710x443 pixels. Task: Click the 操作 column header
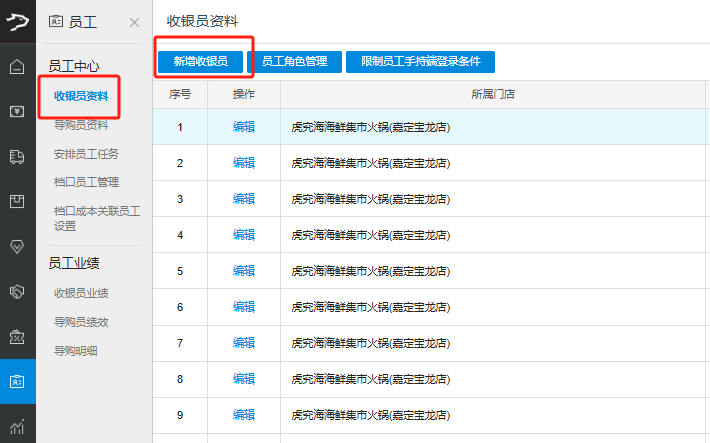pyautogui.click(x=244, y=94)
